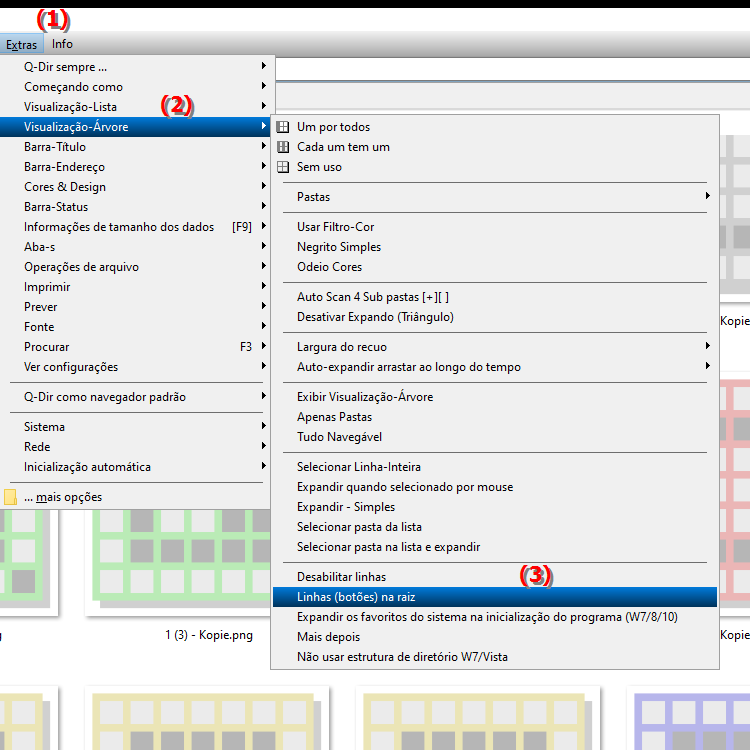Toggle 'Usar Filtro-Cor' option
The width and height of the screenshot is (750, 750).
pyautogui.click(x=495, y=227)
